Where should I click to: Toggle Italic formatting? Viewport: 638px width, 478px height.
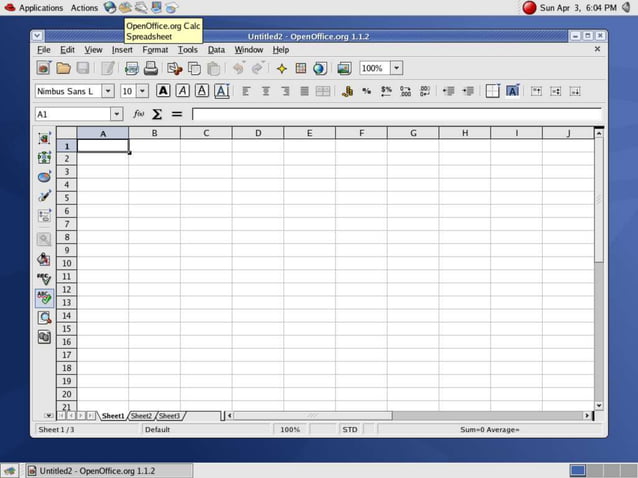click(x=183, y=91)
